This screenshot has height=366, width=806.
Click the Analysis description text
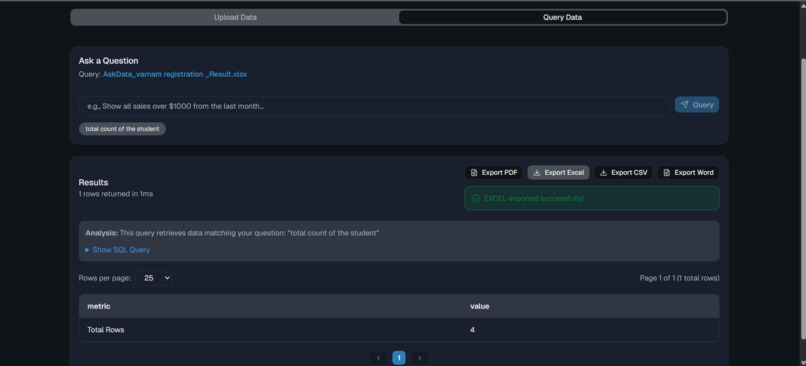(232, 233)
